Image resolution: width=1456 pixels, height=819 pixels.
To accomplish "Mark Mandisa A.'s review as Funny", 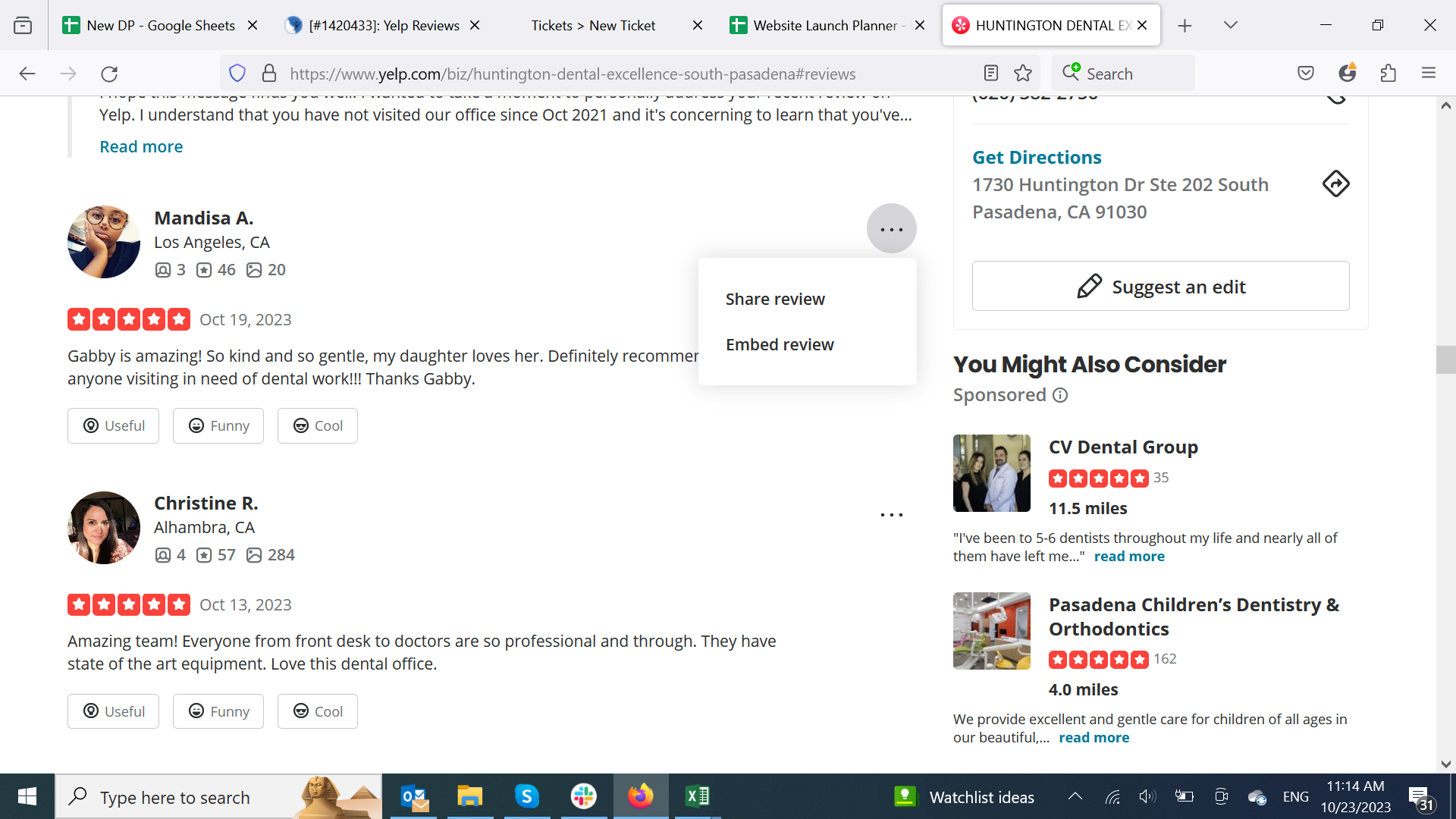I will point(218,425).
